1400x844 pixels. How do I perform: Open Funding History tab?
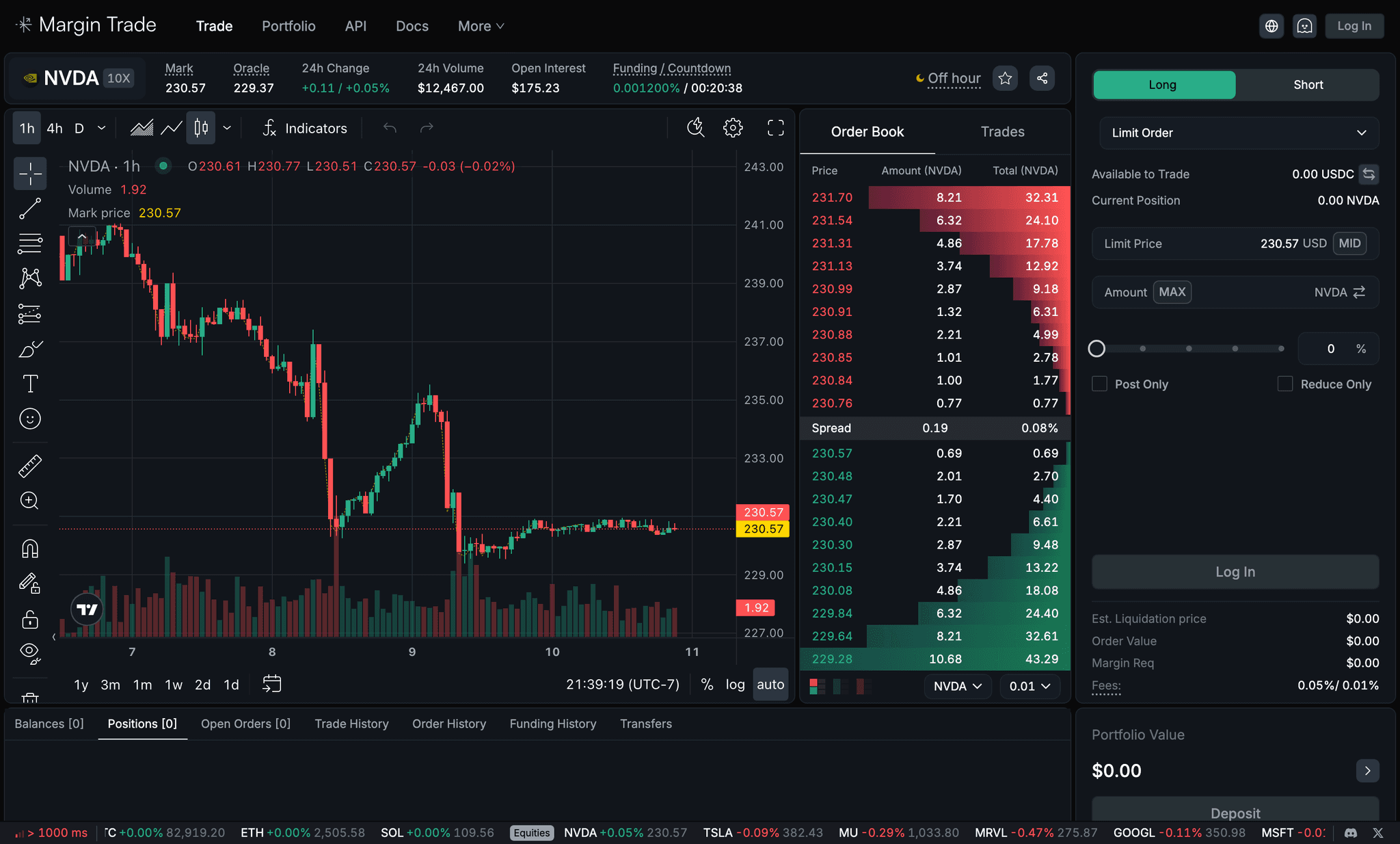tap(552, 724)
